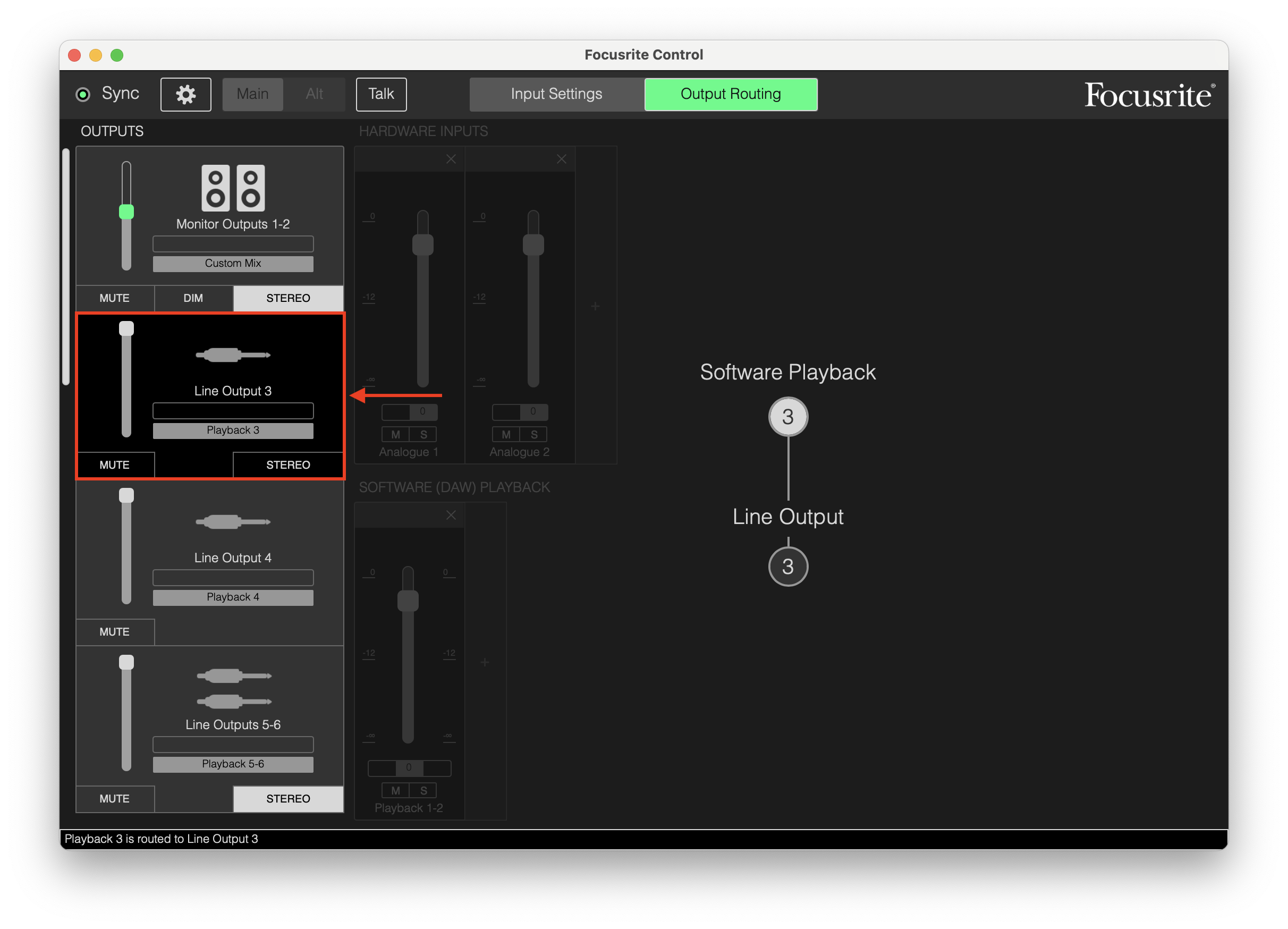
Task: Open the Playback 4 source dropdown
Action: coord(233,597)
